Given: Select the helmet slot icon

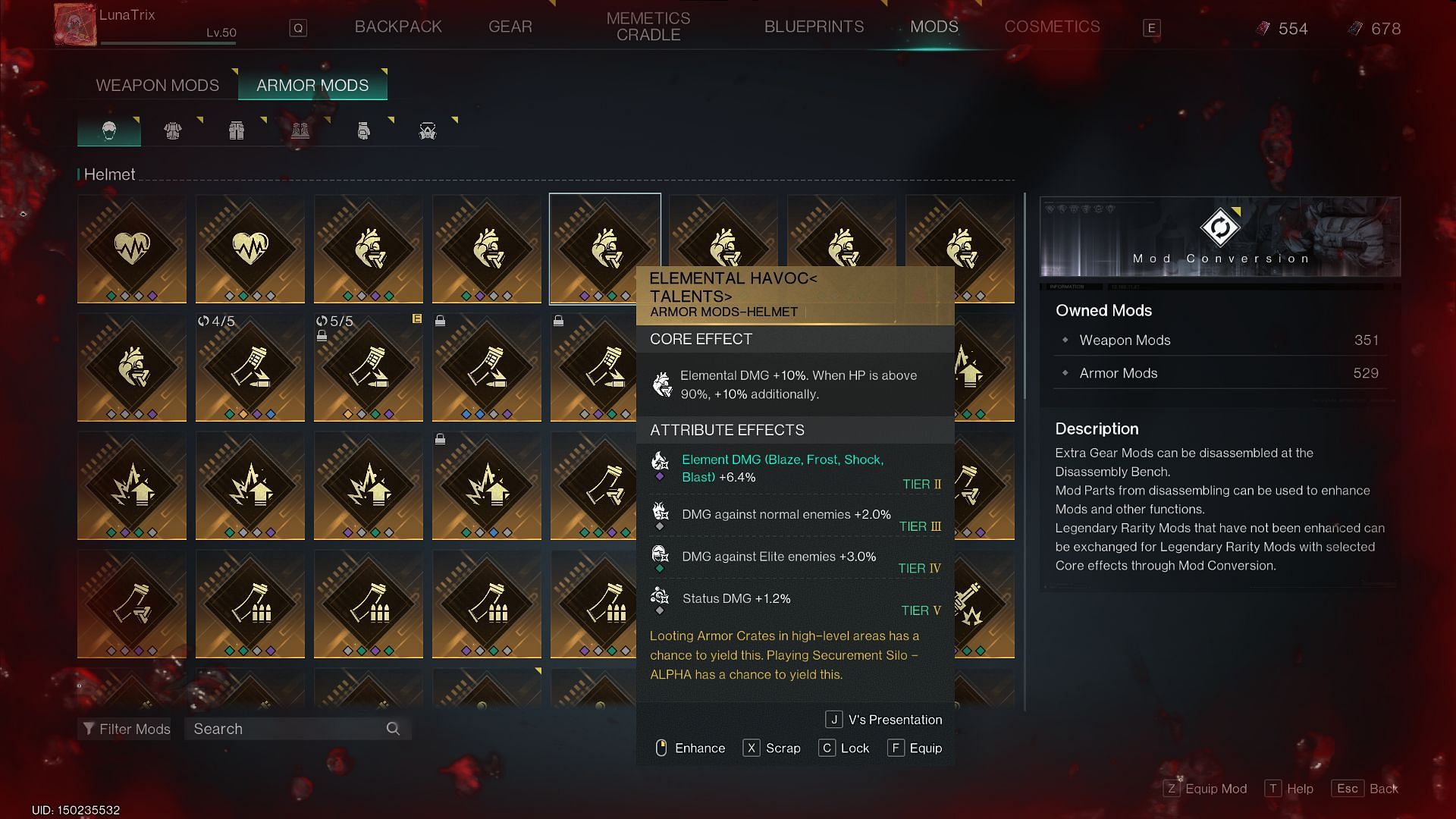Looking at the screenshot, I should [108, 130].
